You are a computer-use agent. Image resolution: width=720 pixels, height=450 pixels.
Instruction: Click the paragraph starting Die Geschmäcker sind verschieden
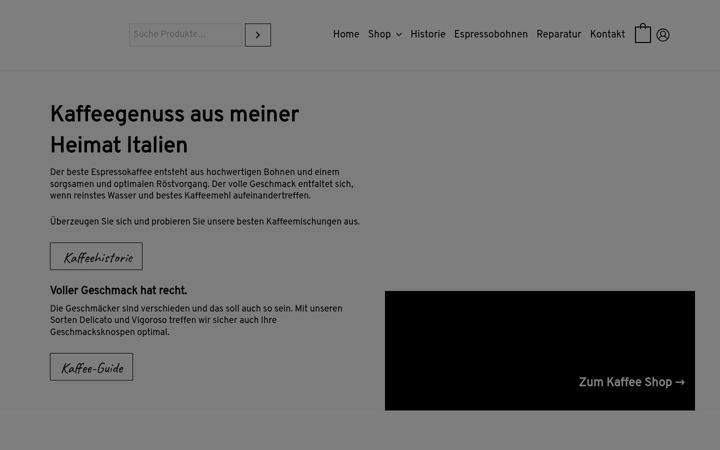(x=196, y=320)
